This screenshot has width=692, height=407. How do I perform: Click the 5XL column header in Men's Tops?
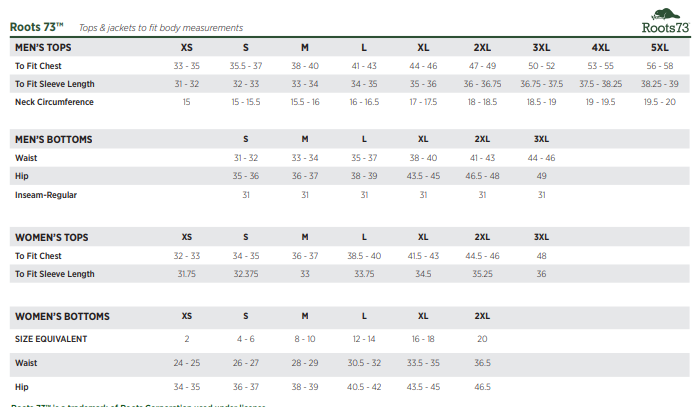pos(660,47)
